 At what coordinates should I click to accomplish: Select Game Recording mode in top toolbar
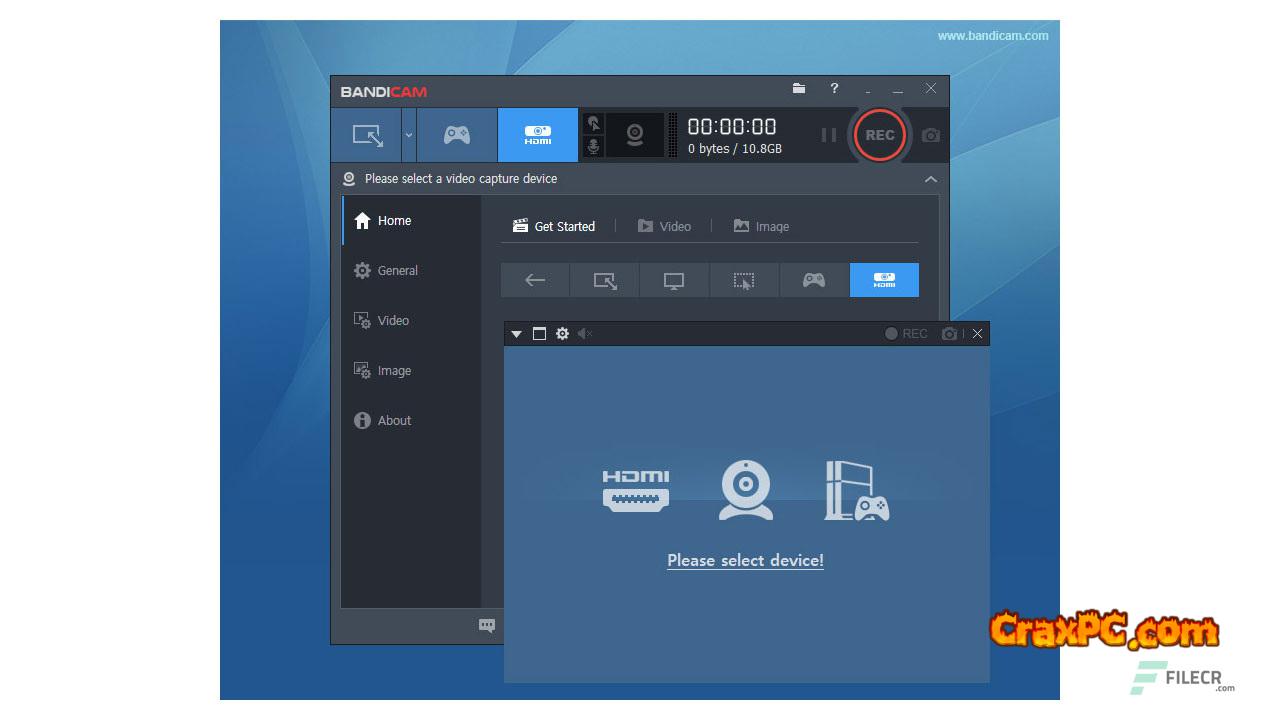coord(457,135)
